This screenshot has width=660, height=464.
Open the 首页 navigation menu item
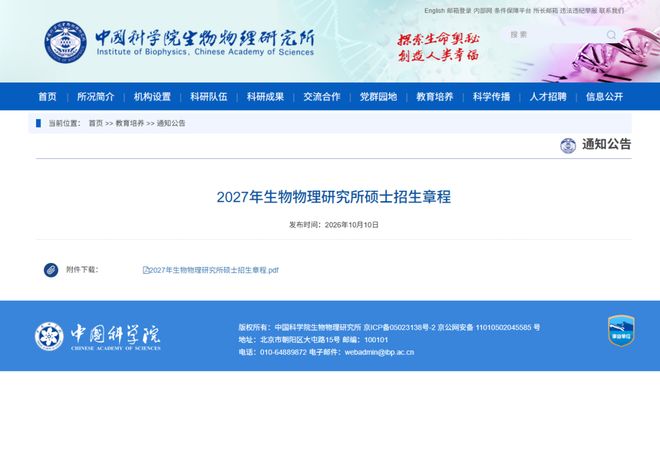coord(47,97)
